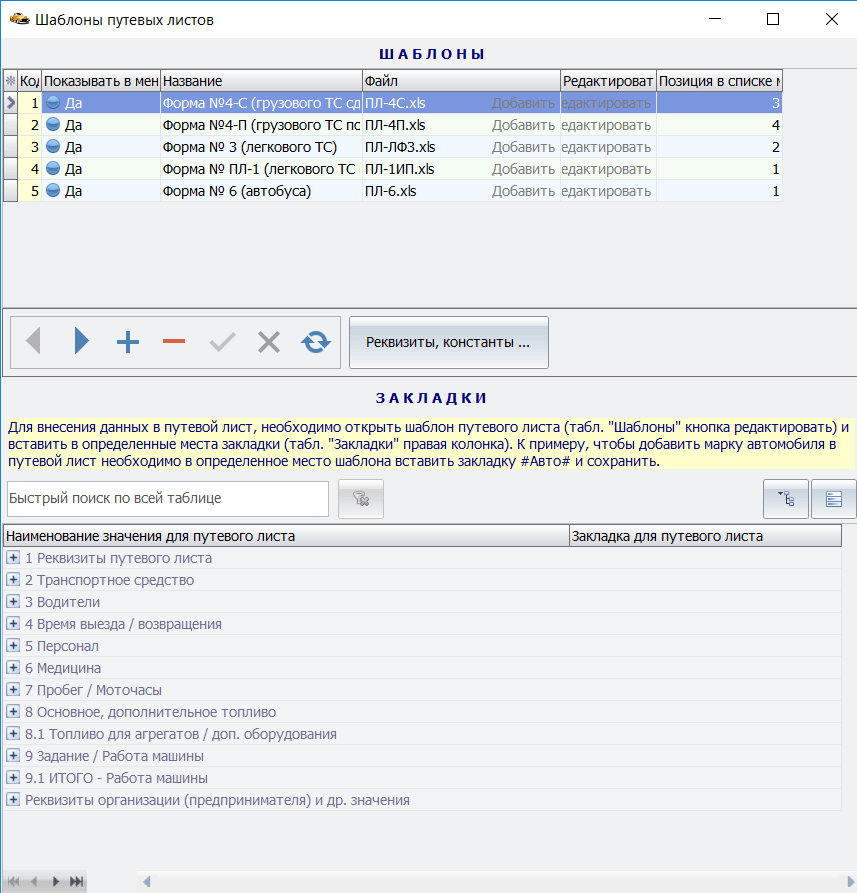Go to the previous template record
The height and width of the screenshot is (893, 857).
click(x=34, y=342)
